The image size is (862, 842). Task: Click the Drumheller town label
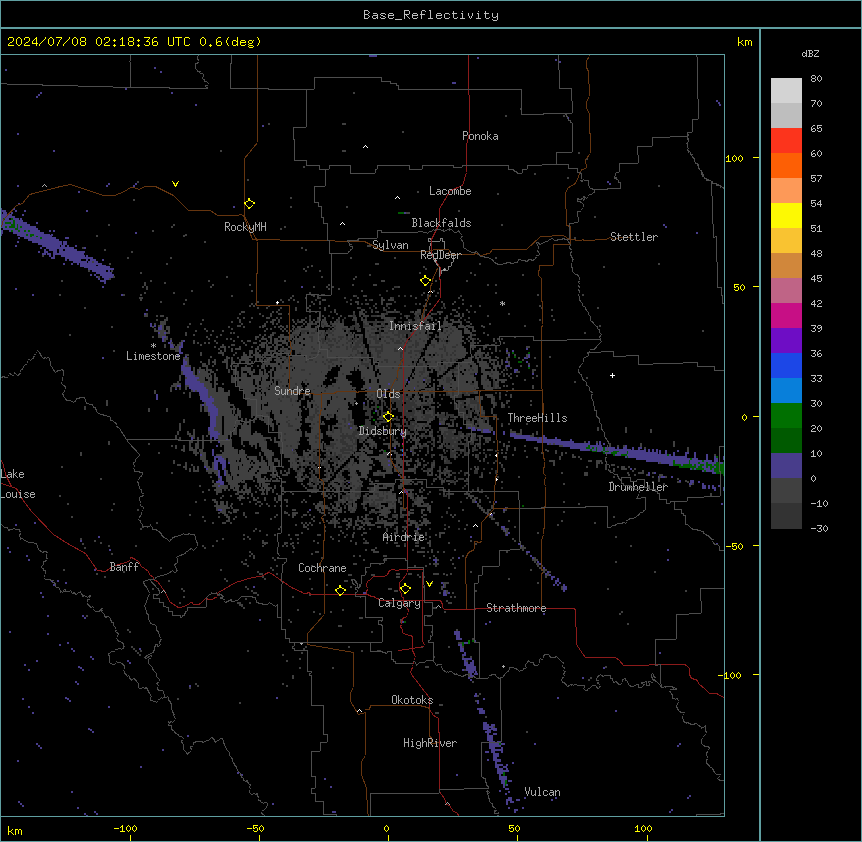pos(638,487)
